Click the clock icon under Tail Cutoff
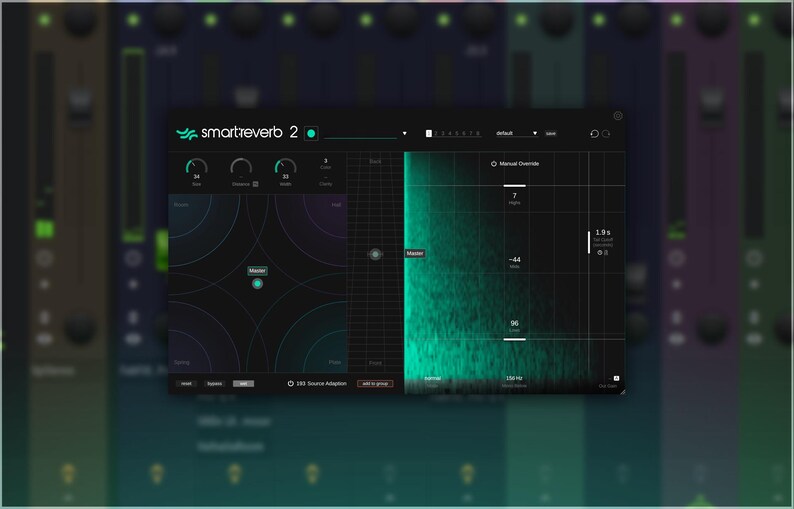 (x=600, y=252)
